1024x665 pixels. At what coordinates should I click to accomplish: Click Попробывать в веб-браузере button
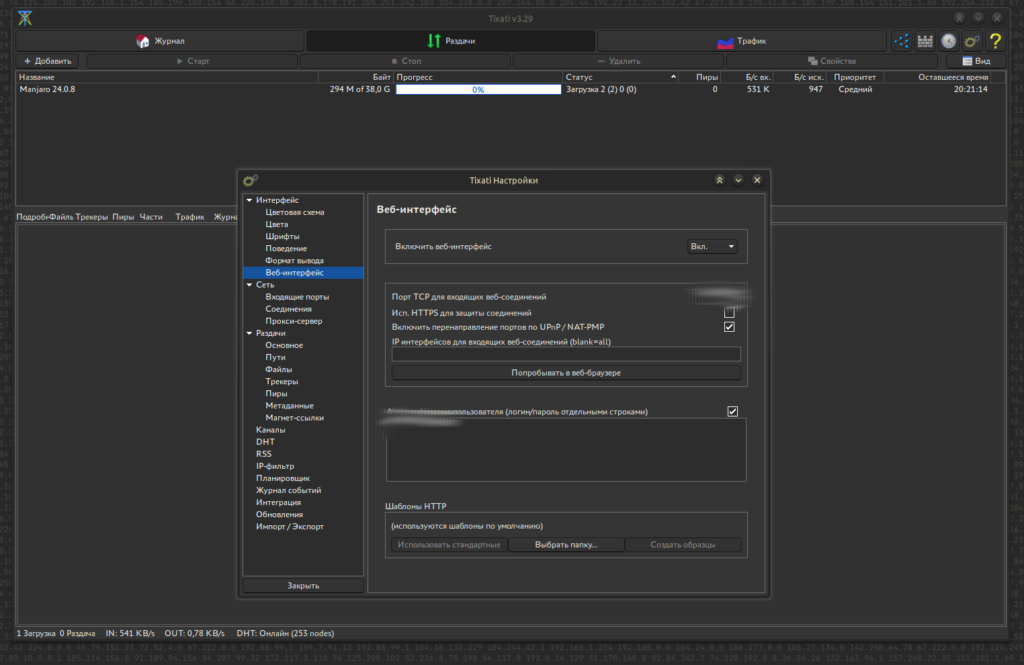point(566,373)
